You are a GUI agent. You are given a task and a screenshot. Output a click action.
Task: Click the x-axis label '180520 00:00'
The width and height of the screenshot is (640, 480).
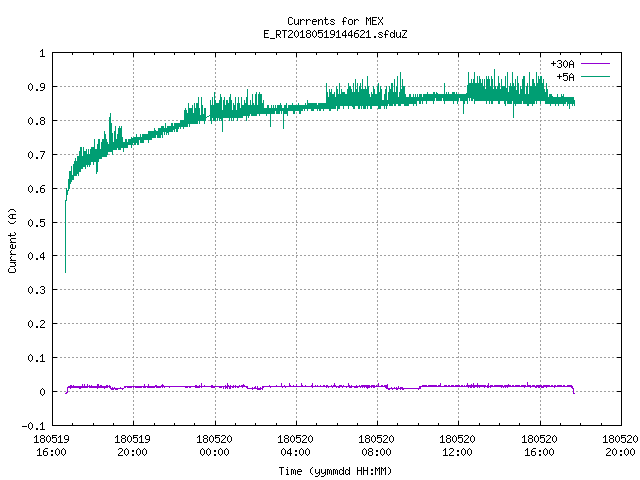(x=214, y=446)
